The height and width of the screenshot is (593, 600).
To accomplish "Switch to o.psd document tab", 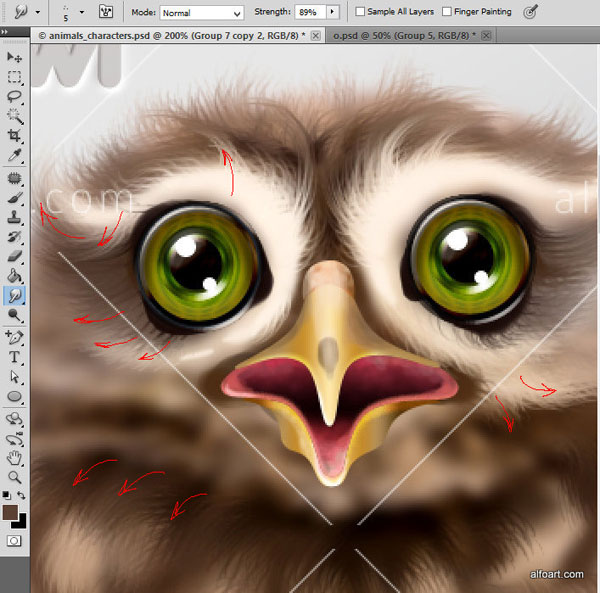I will tap(404, 36).
